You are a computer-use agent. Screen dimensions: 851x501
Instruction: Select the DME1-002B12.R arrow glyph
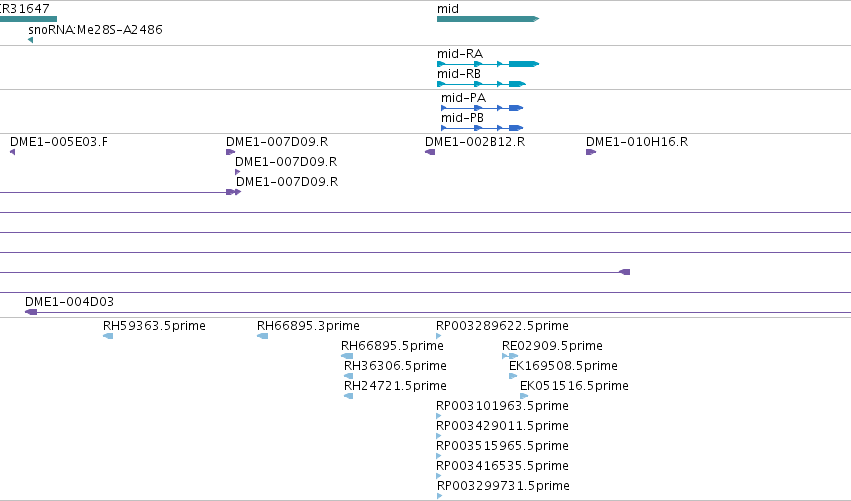tap(430, 152)
